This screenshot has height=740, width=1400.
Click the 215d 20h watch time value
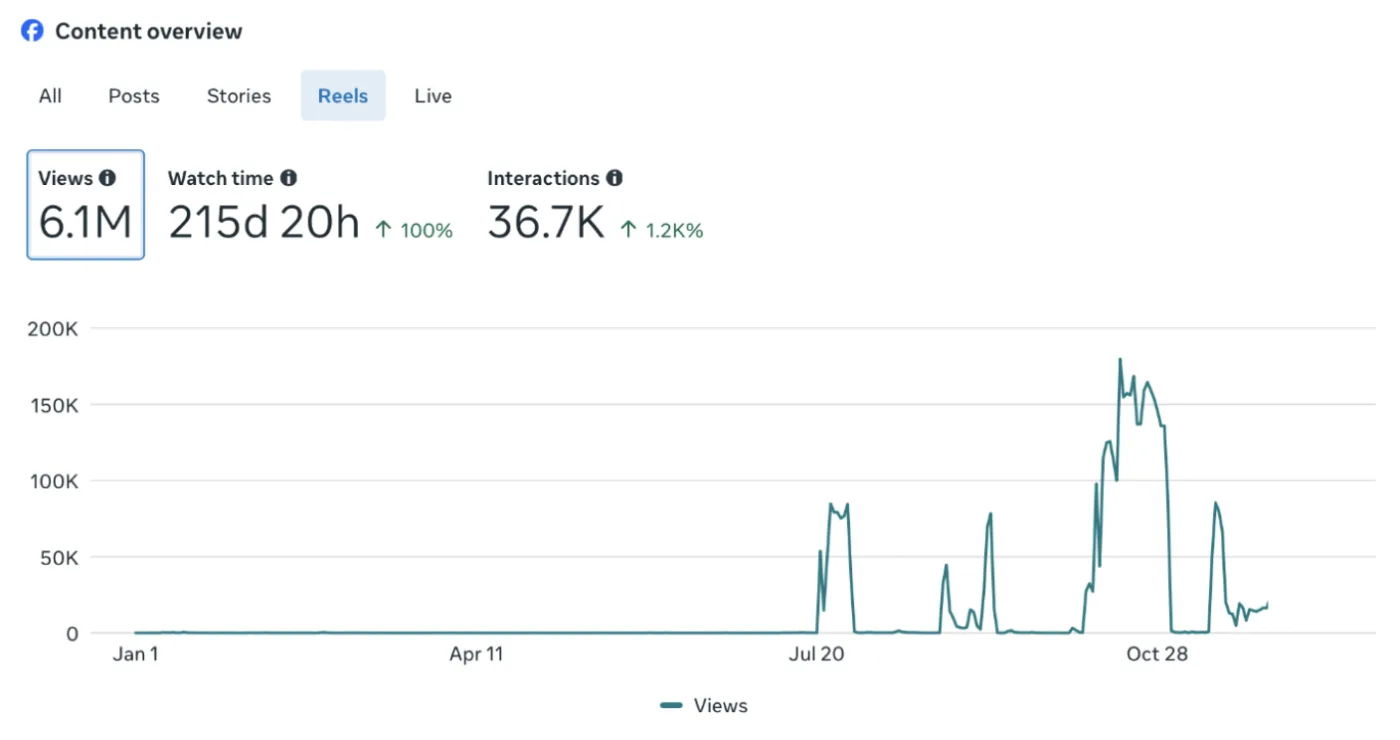pos(264,222)
